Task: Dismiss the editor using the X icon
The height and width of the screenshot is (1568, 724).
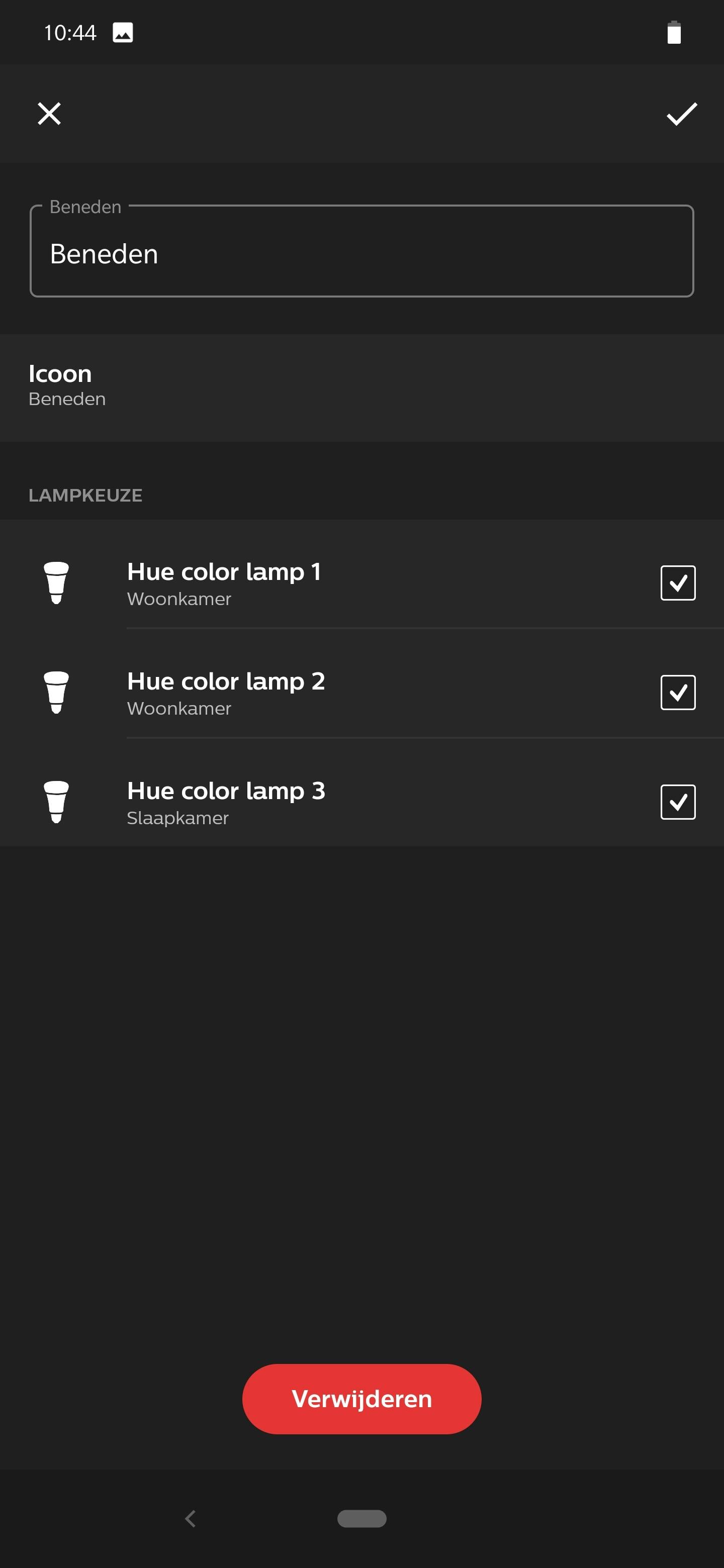Action: point(49,113)
